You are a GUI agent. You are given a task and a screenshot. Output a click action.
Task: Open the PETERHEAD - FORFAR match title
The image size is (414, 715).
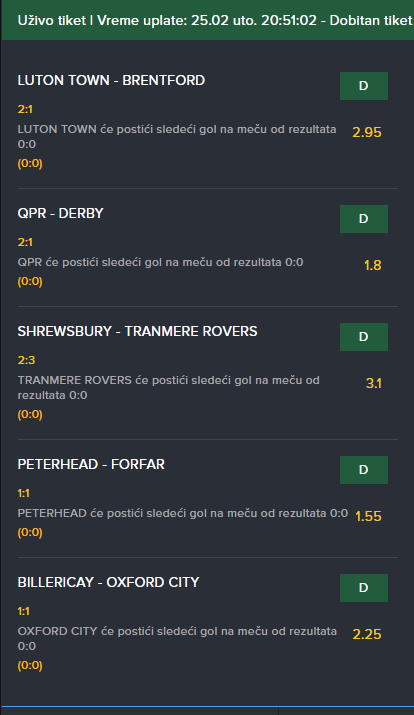coord(91,464)
